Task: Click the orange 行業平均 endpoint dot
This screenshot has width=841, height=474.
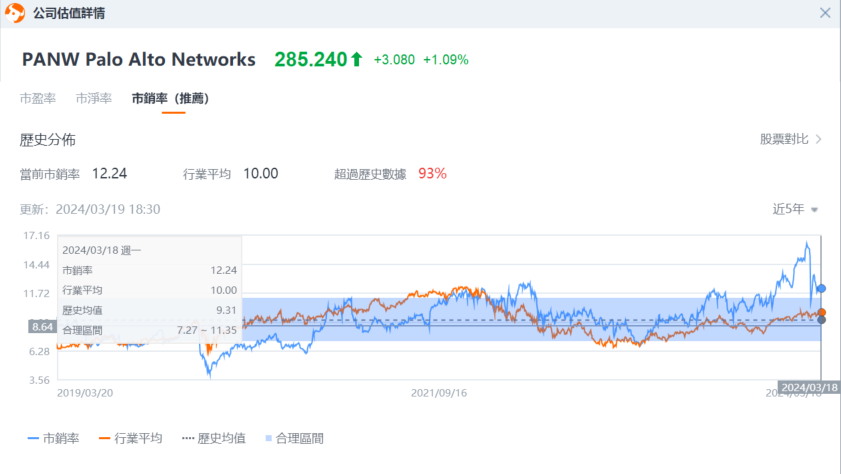Action: click(x=821, y=312)
